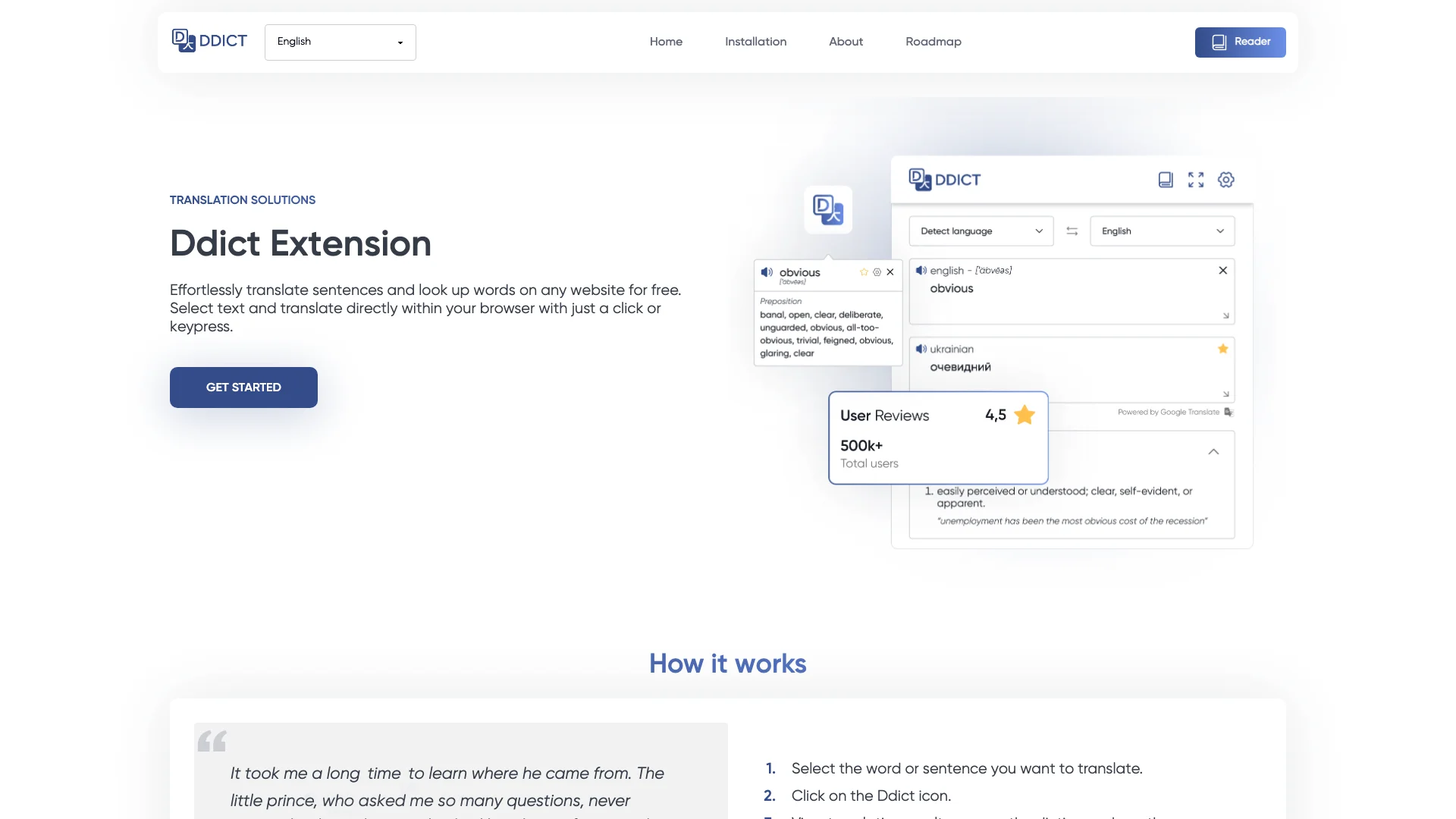The height and width of the screenshot is (819, 1456).
Task: Click the speaker icon next to 'obvious'
Action: 766,272
